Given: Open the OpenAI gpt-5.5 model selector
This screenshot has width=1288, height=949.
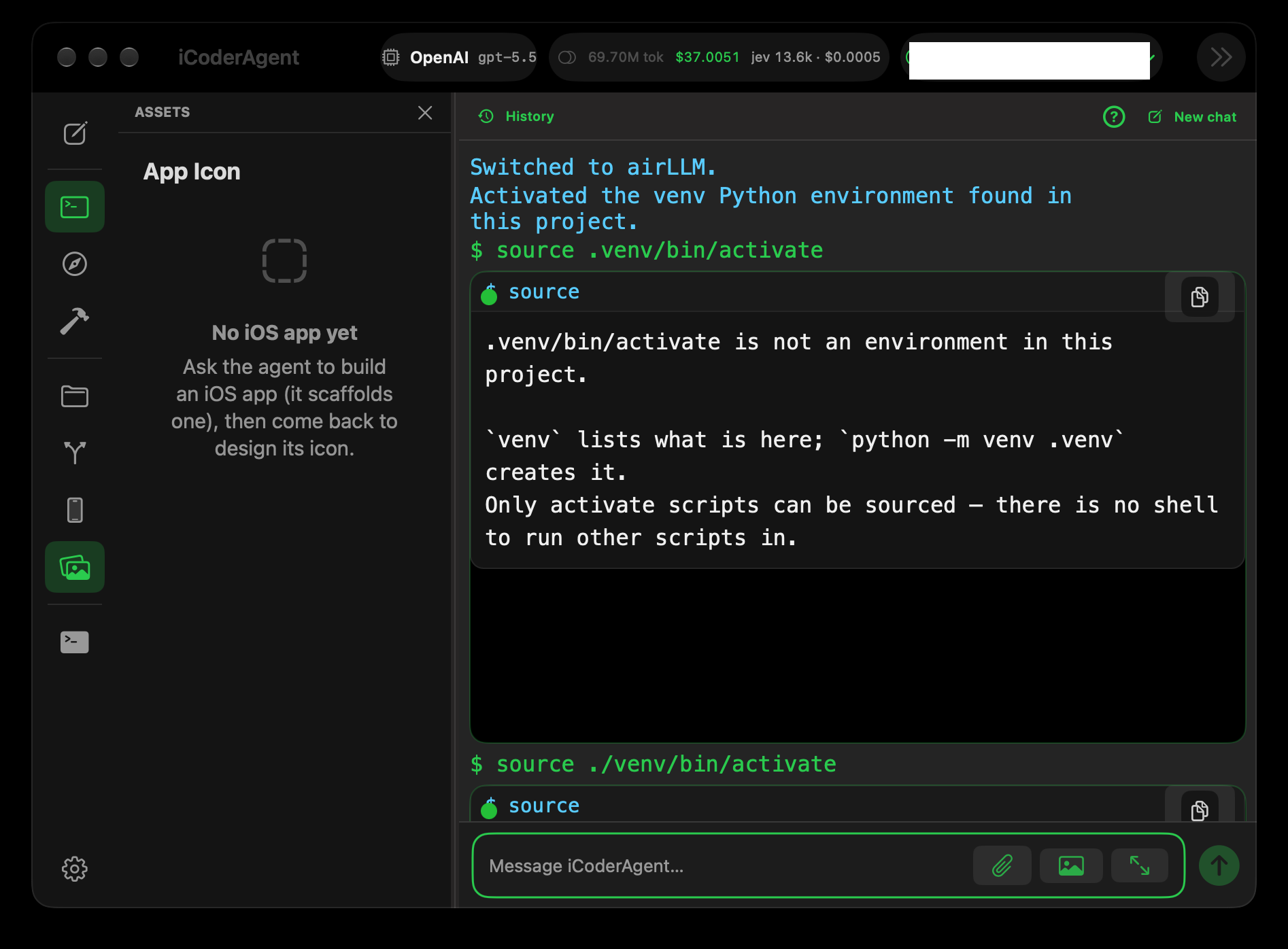Looking at the screenshot, I should pyautogui.click(x=459, y=57).
